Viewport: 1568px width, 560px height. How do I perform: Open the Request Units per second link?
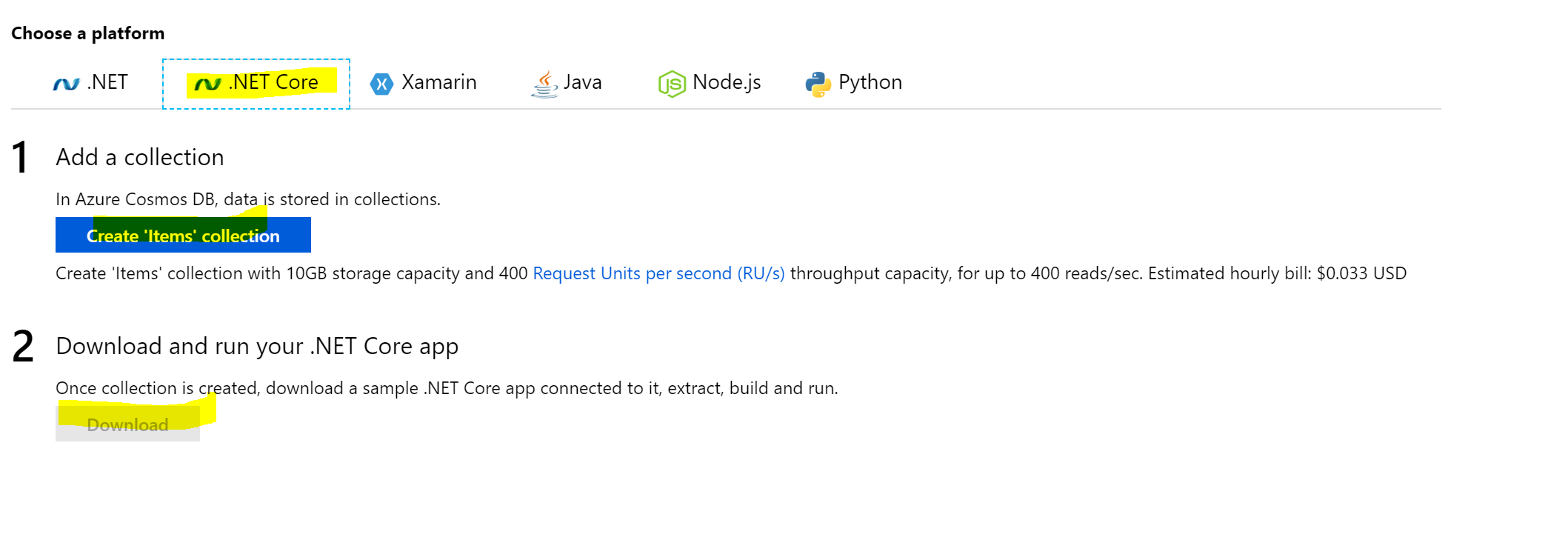[x=658, y=273]
